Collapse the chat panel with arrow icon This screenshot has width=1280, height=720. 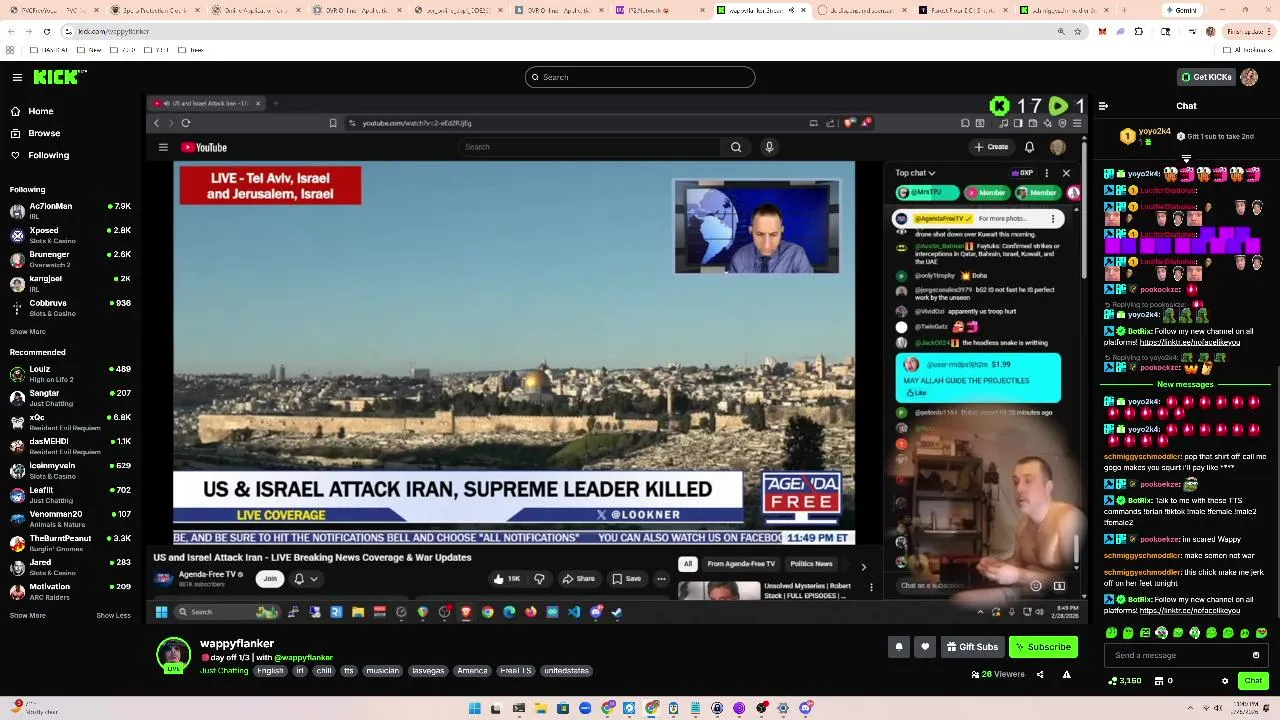click(x=1103, y=105)
